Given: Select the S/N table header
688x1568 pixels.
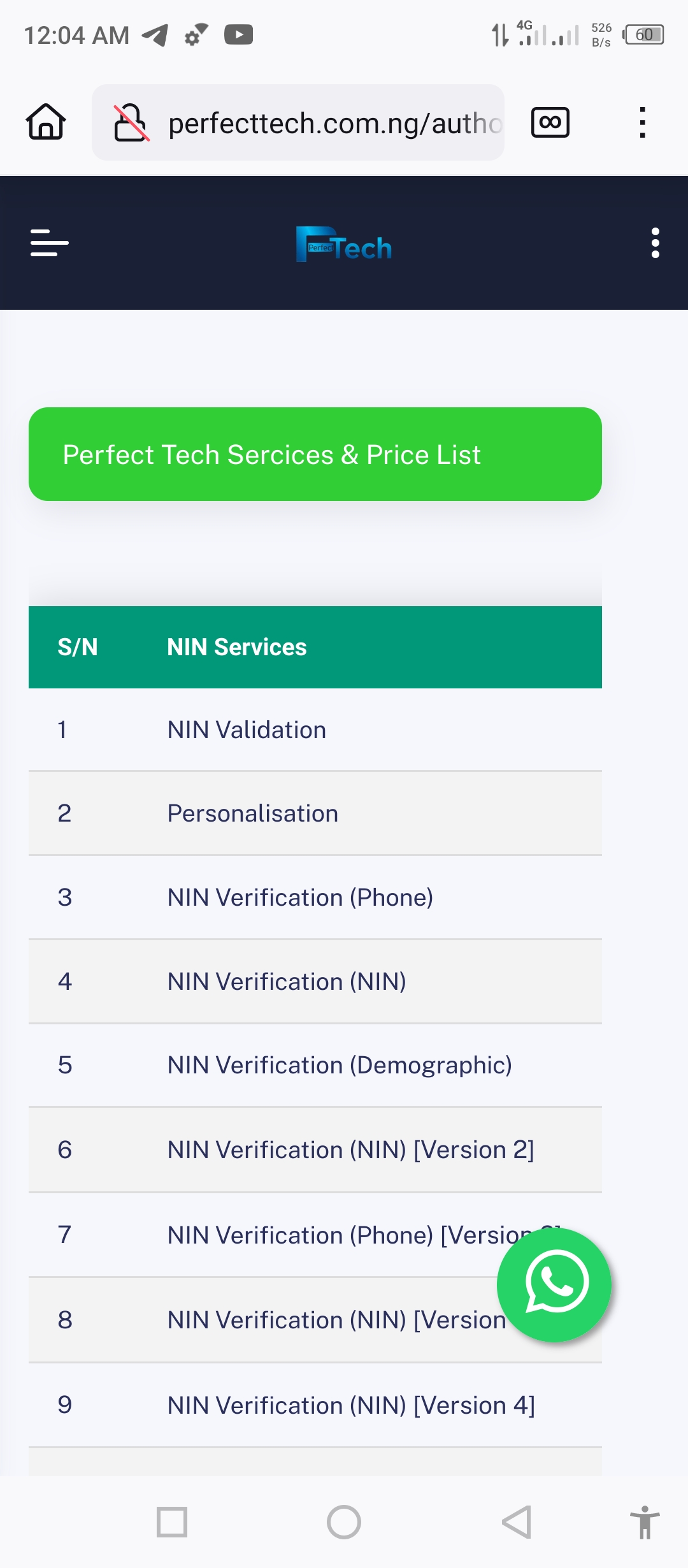Looking at the screenshot, I should click(x=76, y=646).
